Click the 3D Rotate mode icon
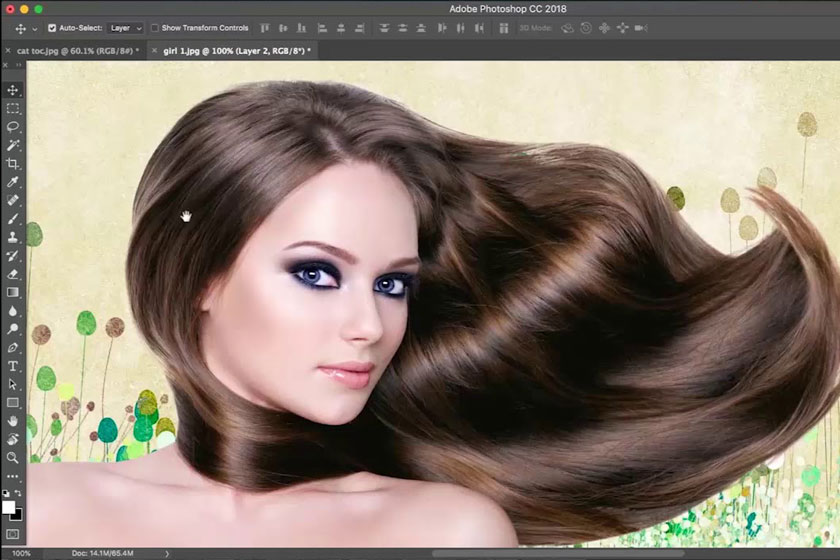The height and width of the screenshot is (560, 840). [x=567, y=28]
